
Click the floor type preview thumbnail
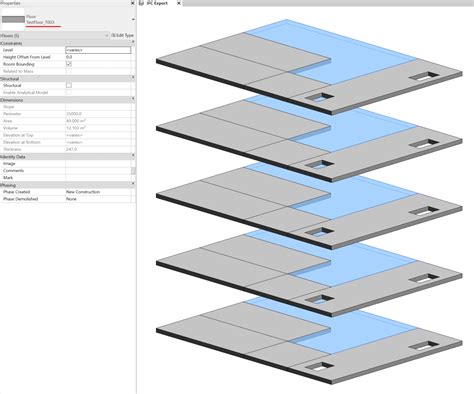click(13, 19)
